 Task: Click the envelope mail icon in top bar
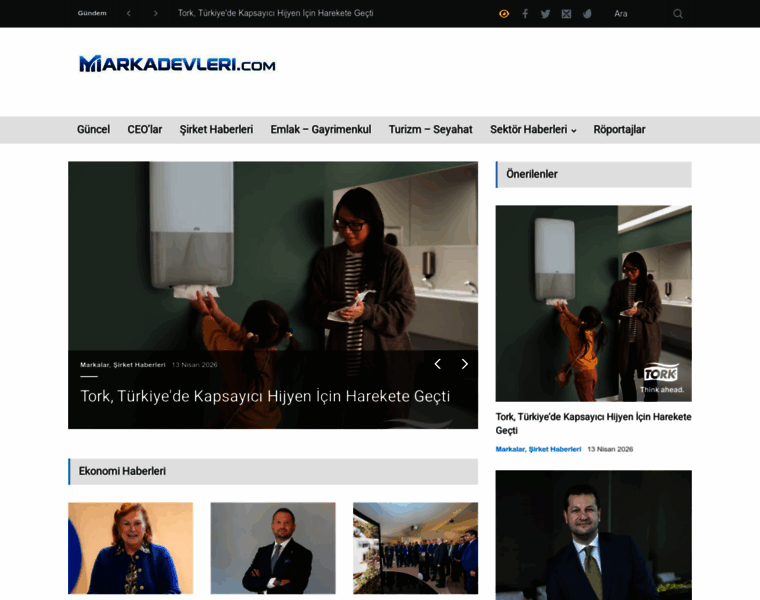pyautogui.click(x=566, y=14)
